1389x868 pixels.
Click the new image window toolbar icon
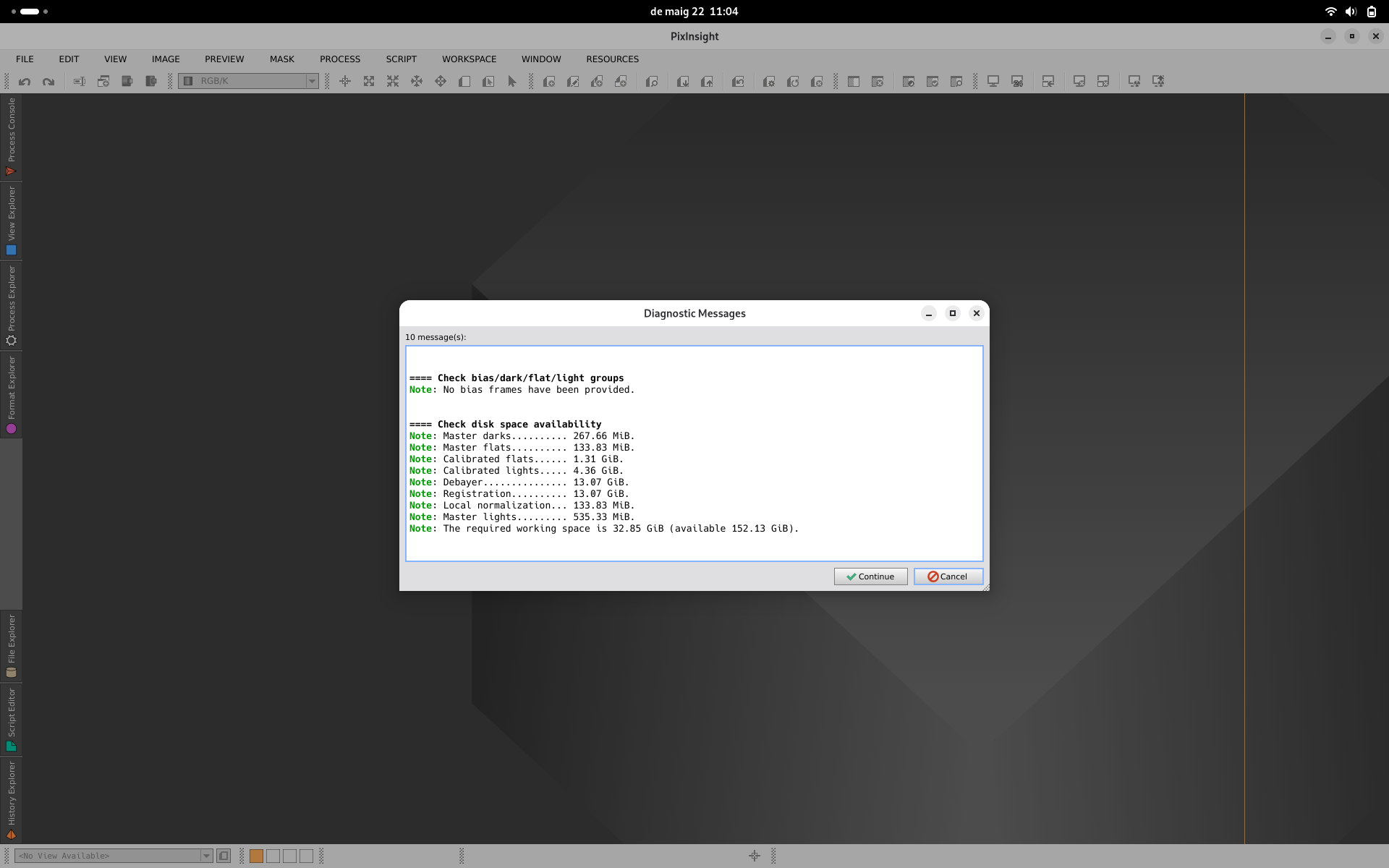(x=103, y=82)
